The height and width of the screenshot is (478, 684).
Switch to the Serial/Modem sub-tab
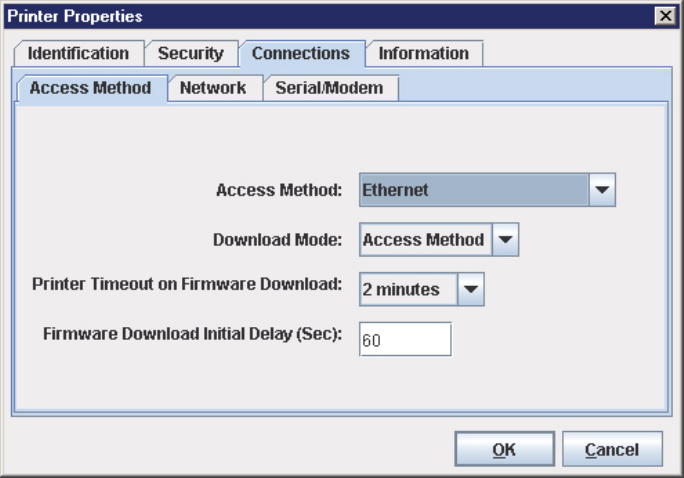[x=329, y=88]
